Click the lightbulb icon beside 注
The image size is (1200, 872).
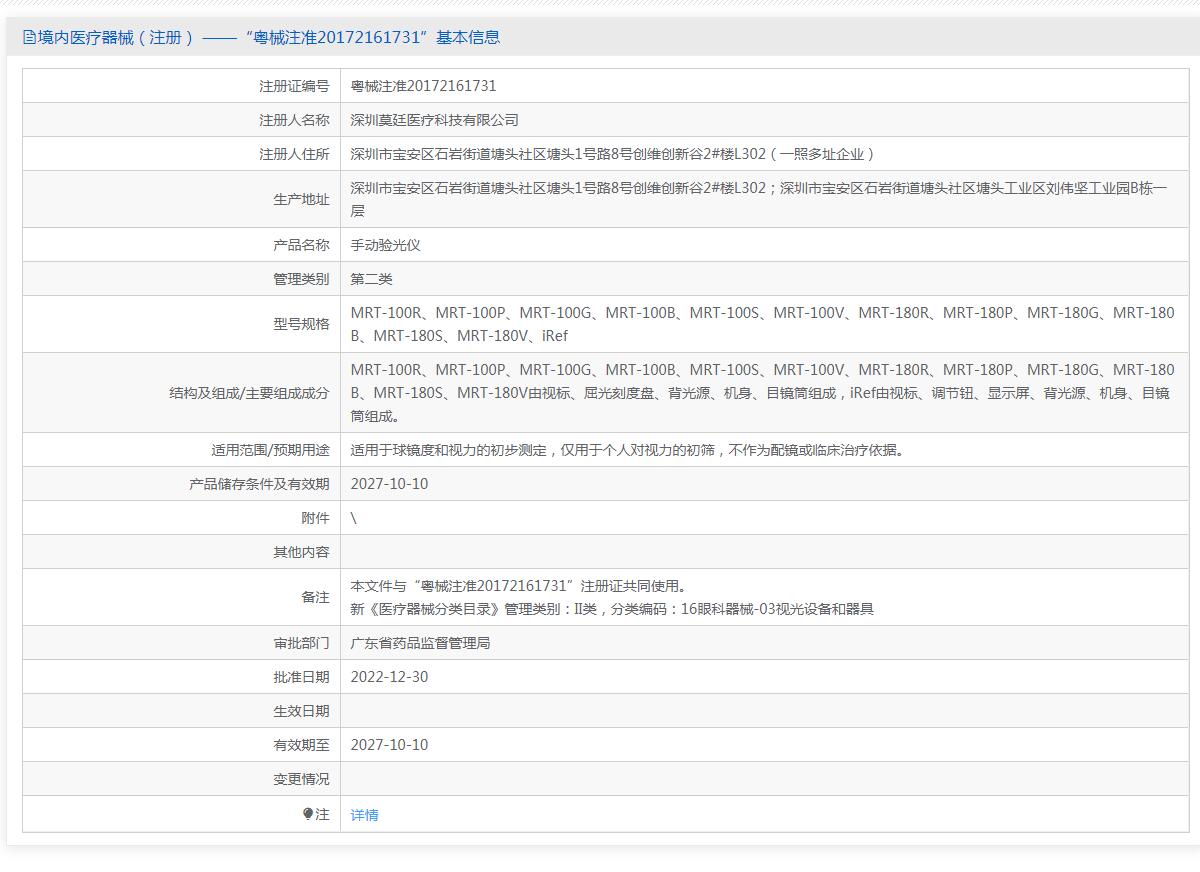coord(308,814)
